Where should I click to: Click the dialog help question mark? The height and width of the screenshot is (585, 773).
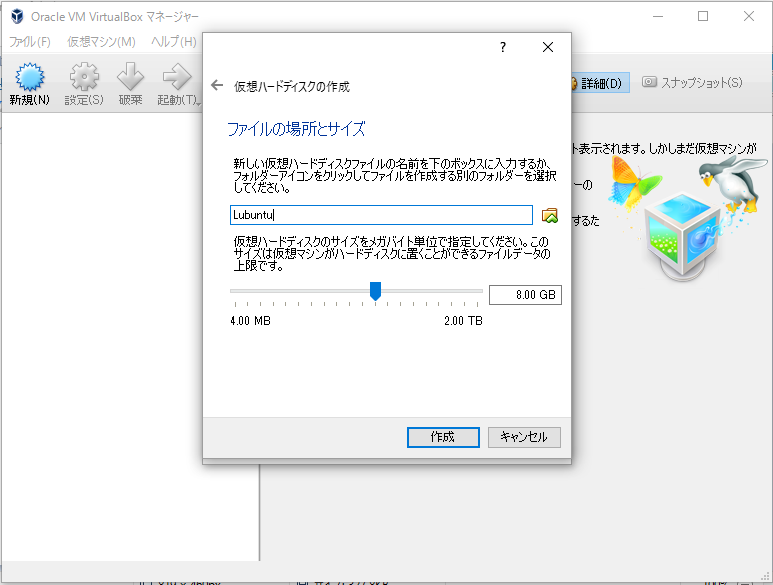(x=502, y=47)
